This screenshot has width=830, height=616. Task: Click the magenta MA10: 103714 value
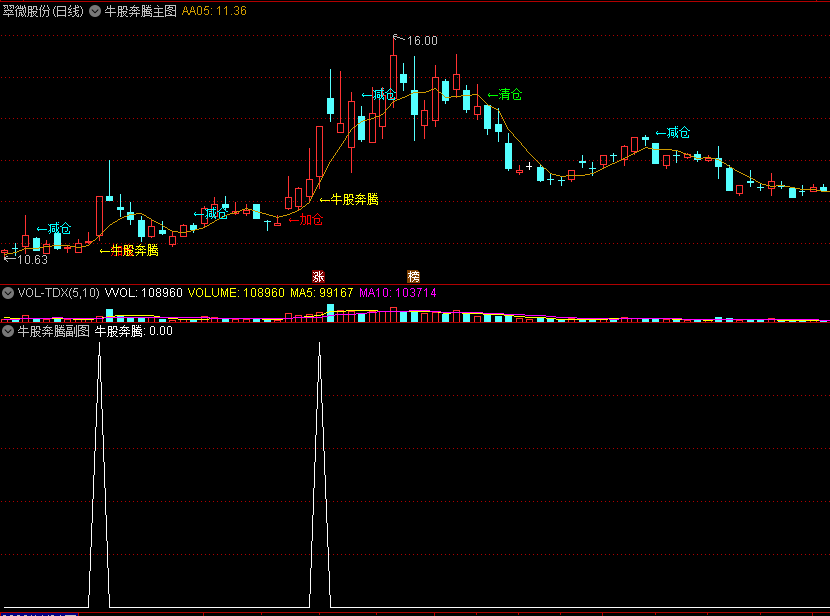(x=398, y=293)
